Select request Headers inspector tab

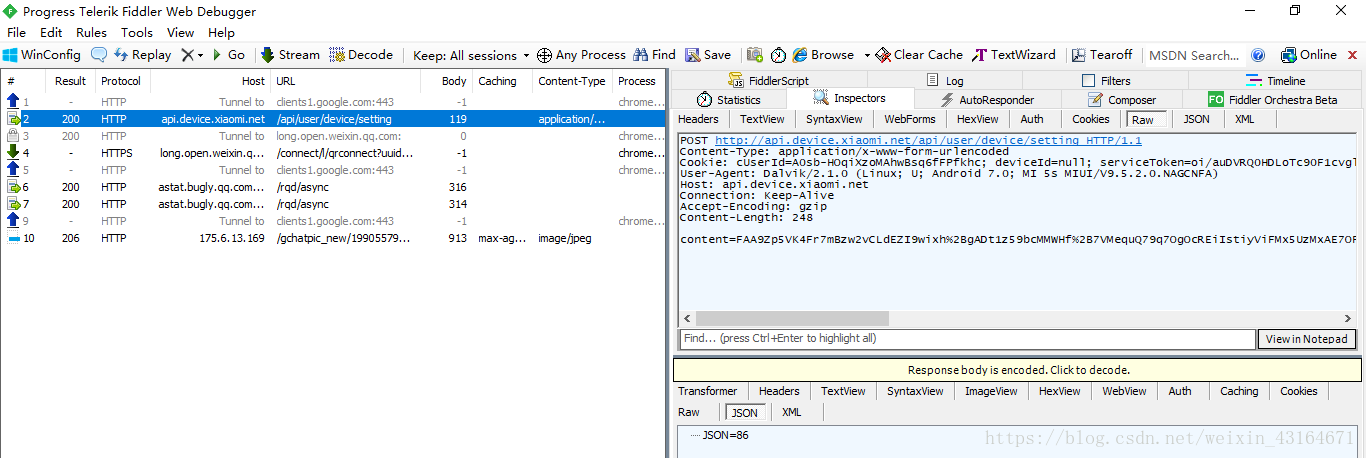pyautogui.click(x=698, y=119)
